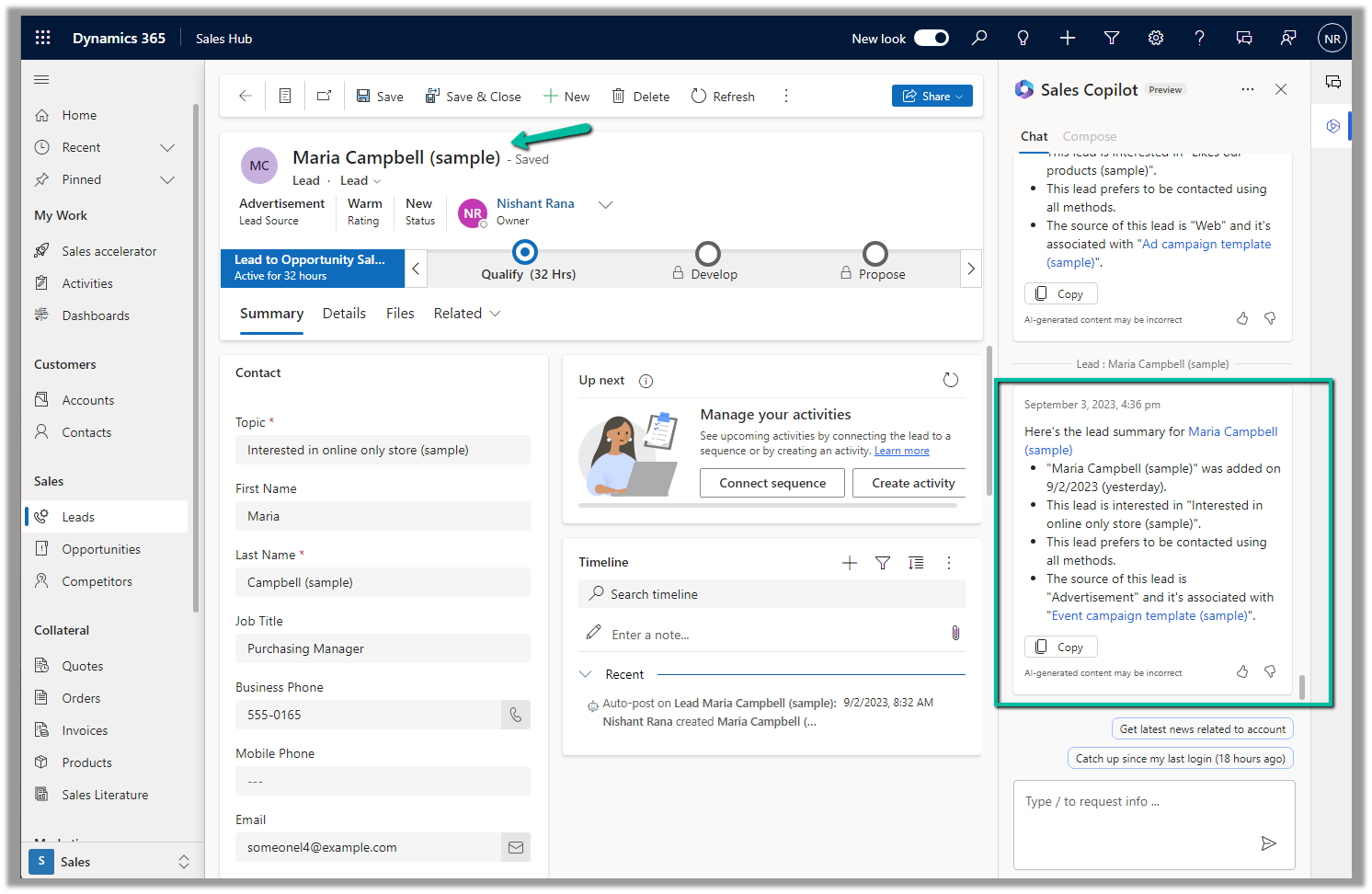The height and width of the screenshot is (894, 1372).
Task: Attach a file with the paperclip icon
Action: [x=955, y=633]
